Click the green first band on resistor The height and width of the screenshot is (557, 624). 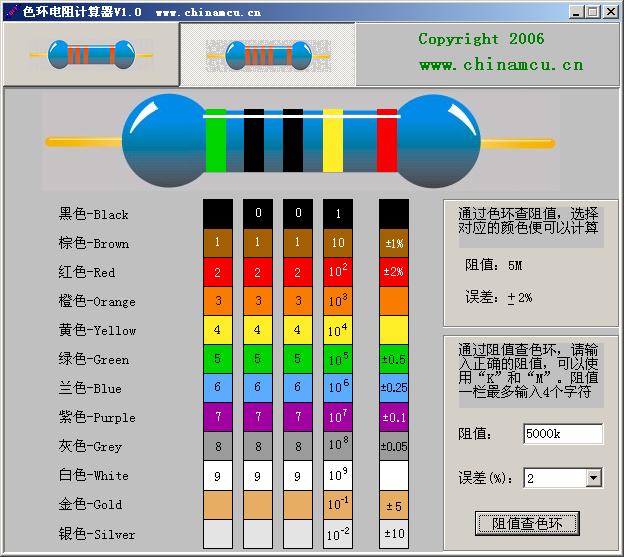216,140
